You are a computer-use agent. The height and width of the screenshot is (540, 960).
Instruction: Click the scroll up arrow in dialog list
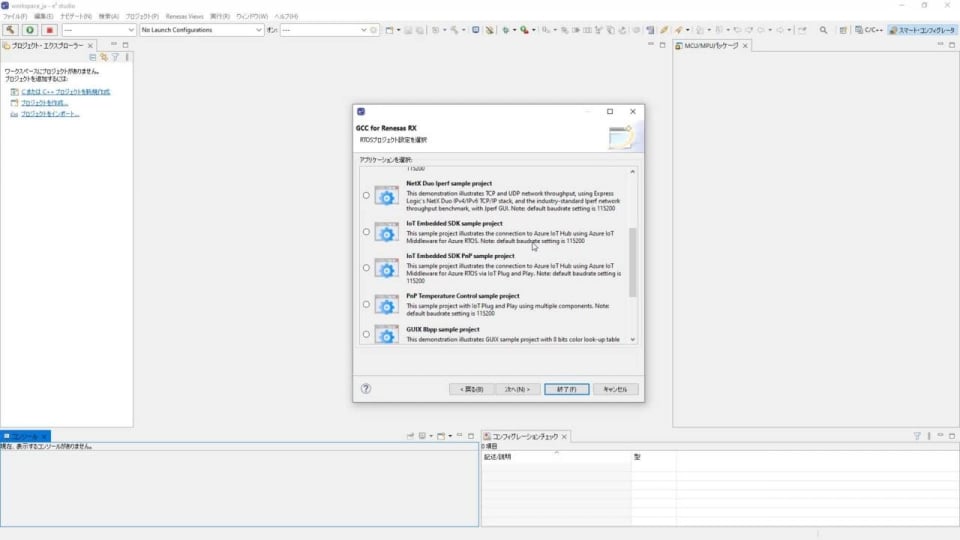point(632,172)
